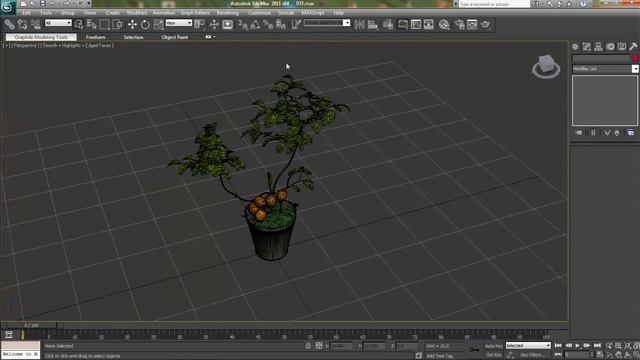Switch to the Graphite Modeling Tools tab
The height and width of the screenshot is (360, 640).
click(41, 37)
